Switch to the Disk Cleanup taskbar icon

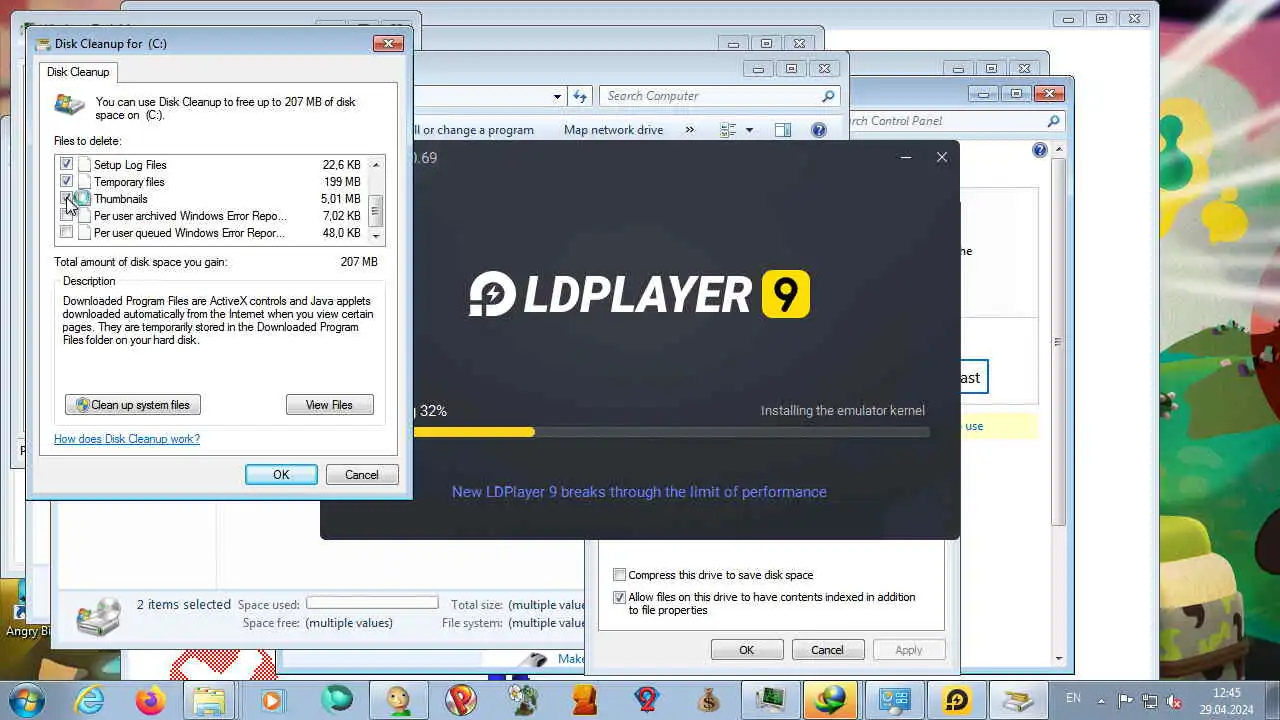1018,700
